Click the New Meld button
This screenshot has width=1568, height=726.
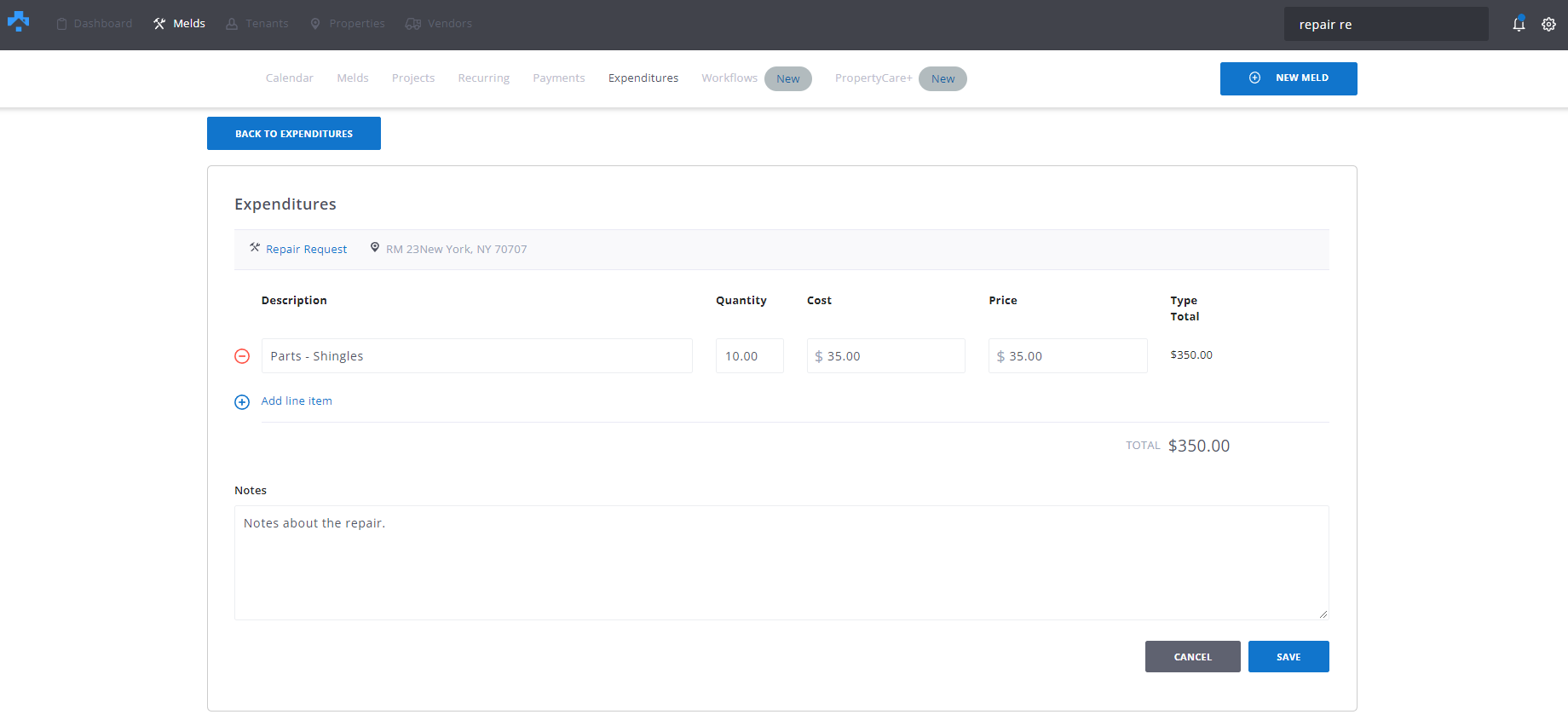point(1288,78)
